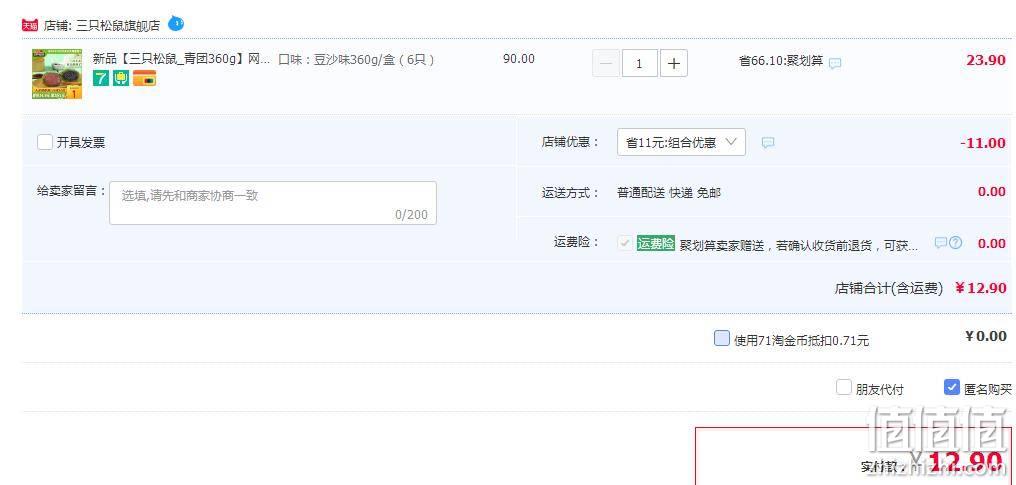Click the yellow-green guarantee badge under product title
The height and width of the screenshot is (485, 1016).
click(x=121, y=79)
